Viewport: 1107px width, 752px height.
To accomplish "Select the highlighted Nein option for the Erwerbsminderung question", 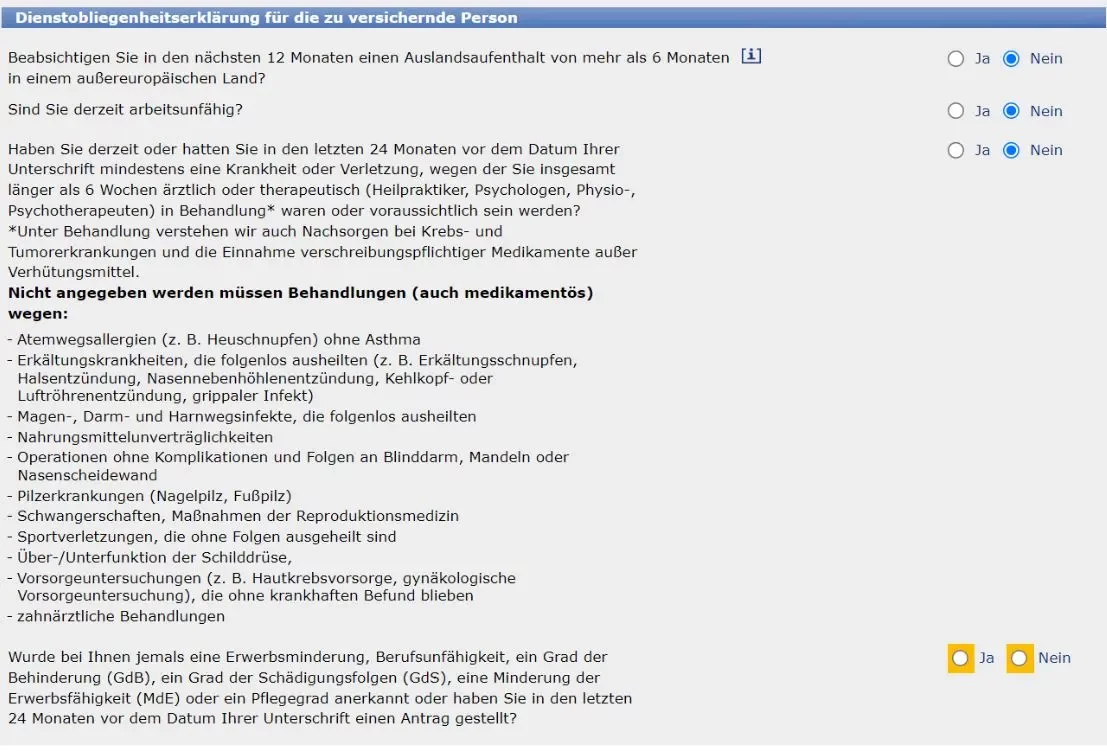I will (1020, 658).
